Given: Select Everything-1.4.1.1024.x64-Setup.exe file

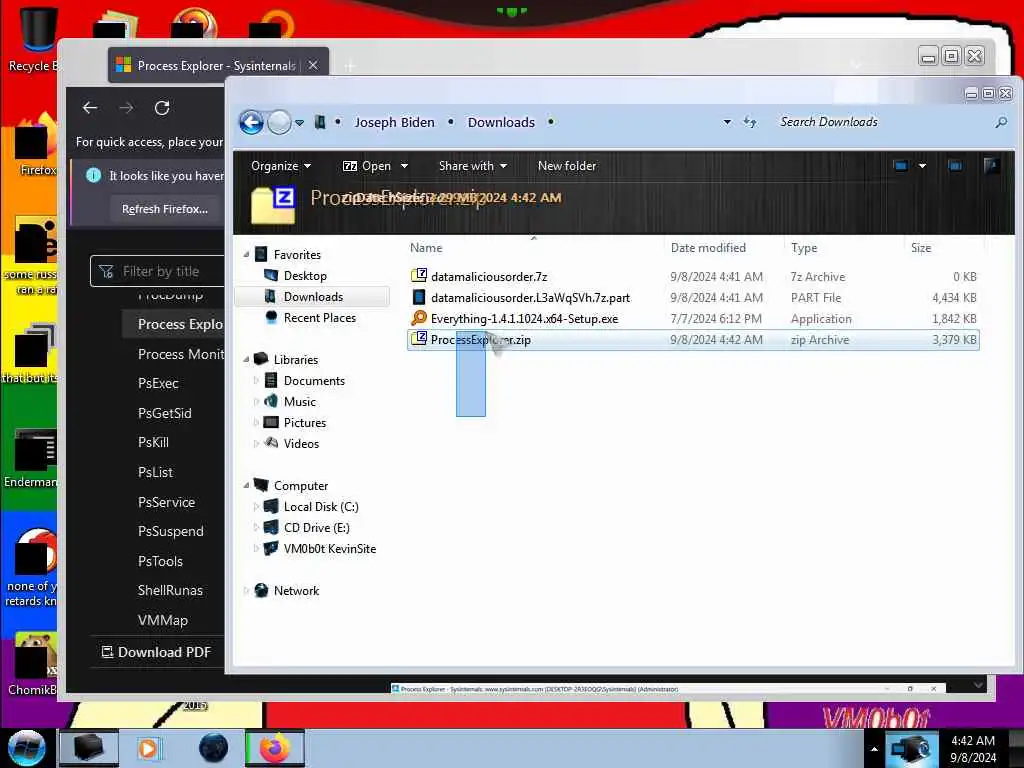Looking at the screenshot, I should tap(693, 319).
